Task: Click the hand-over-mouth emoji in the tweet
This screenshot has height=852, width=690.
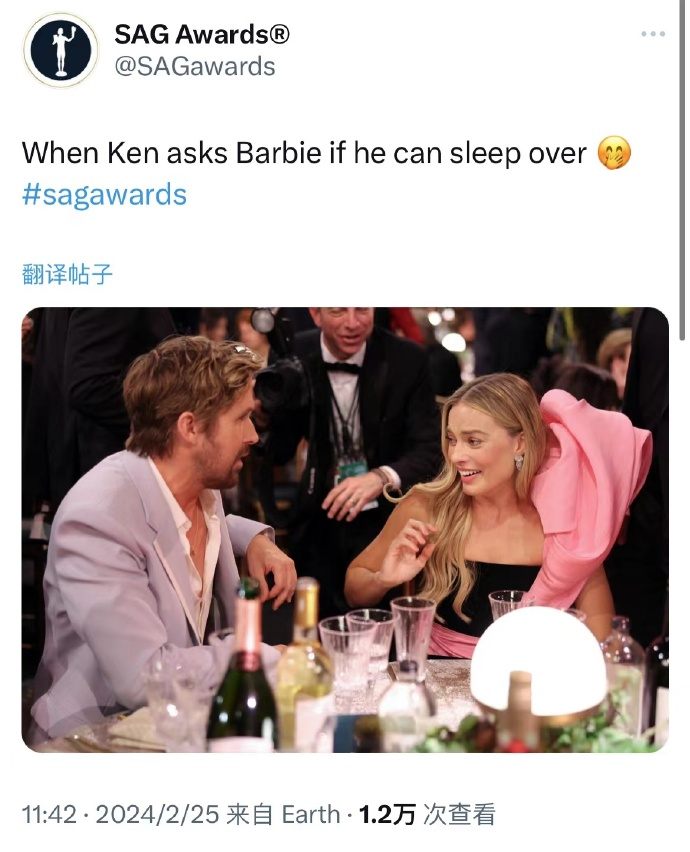Action: pos(614,153)
